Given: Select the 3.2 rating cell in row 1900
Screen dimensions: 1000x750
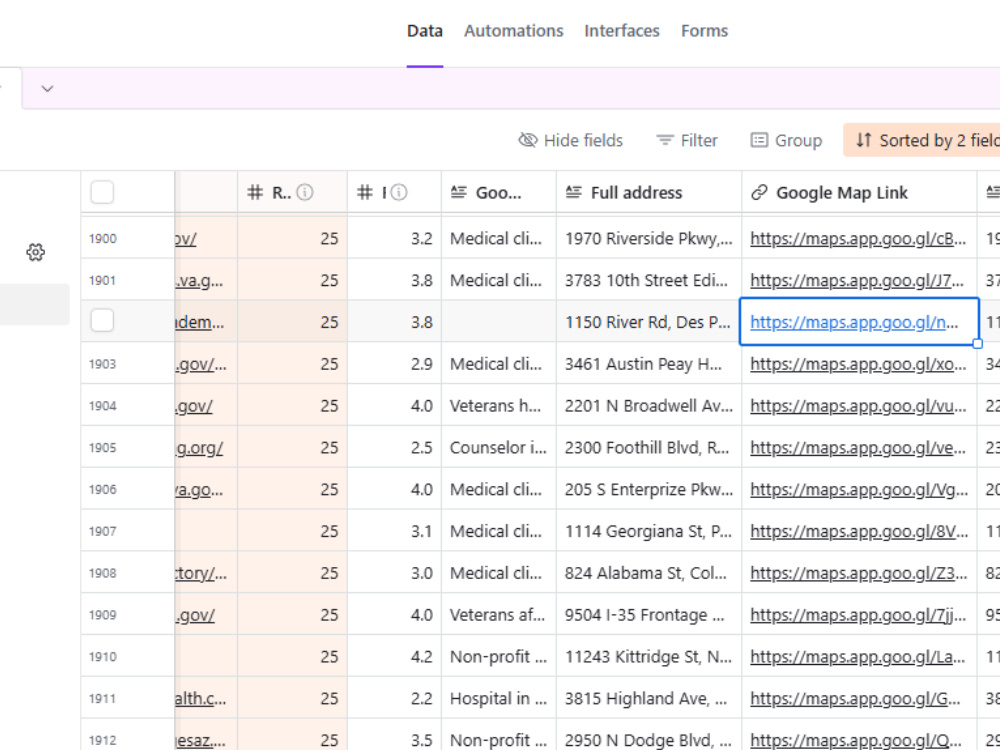Looking at the screenshot, I should [394, 239].
